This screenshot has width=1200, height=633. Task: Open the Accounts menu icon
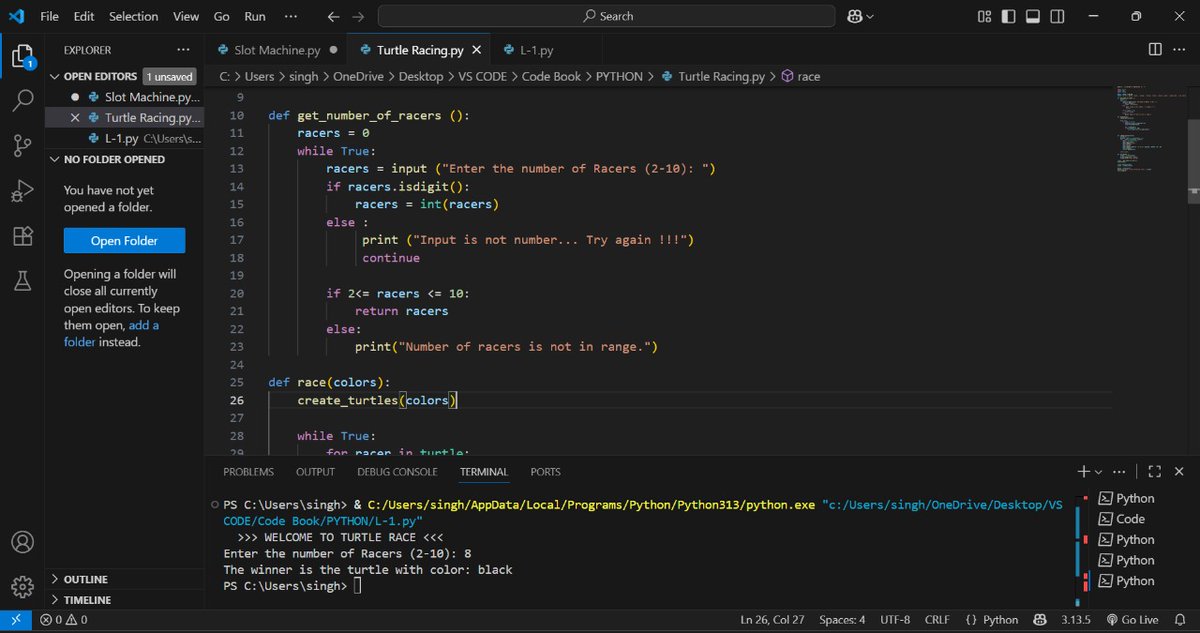coord(23,542)
